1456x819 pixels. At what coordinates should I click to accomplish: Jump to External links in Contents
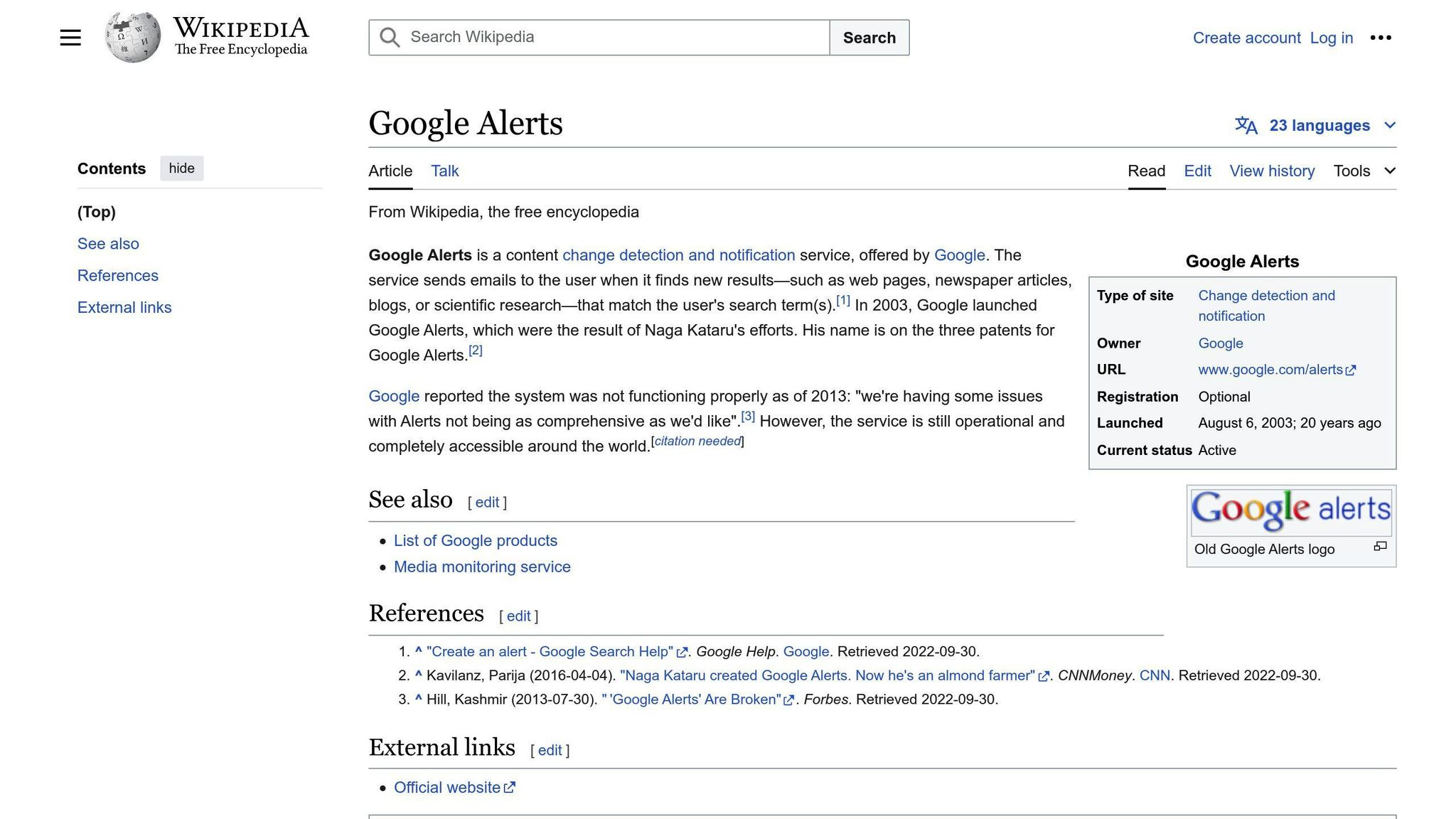click(x=124, y=308)
